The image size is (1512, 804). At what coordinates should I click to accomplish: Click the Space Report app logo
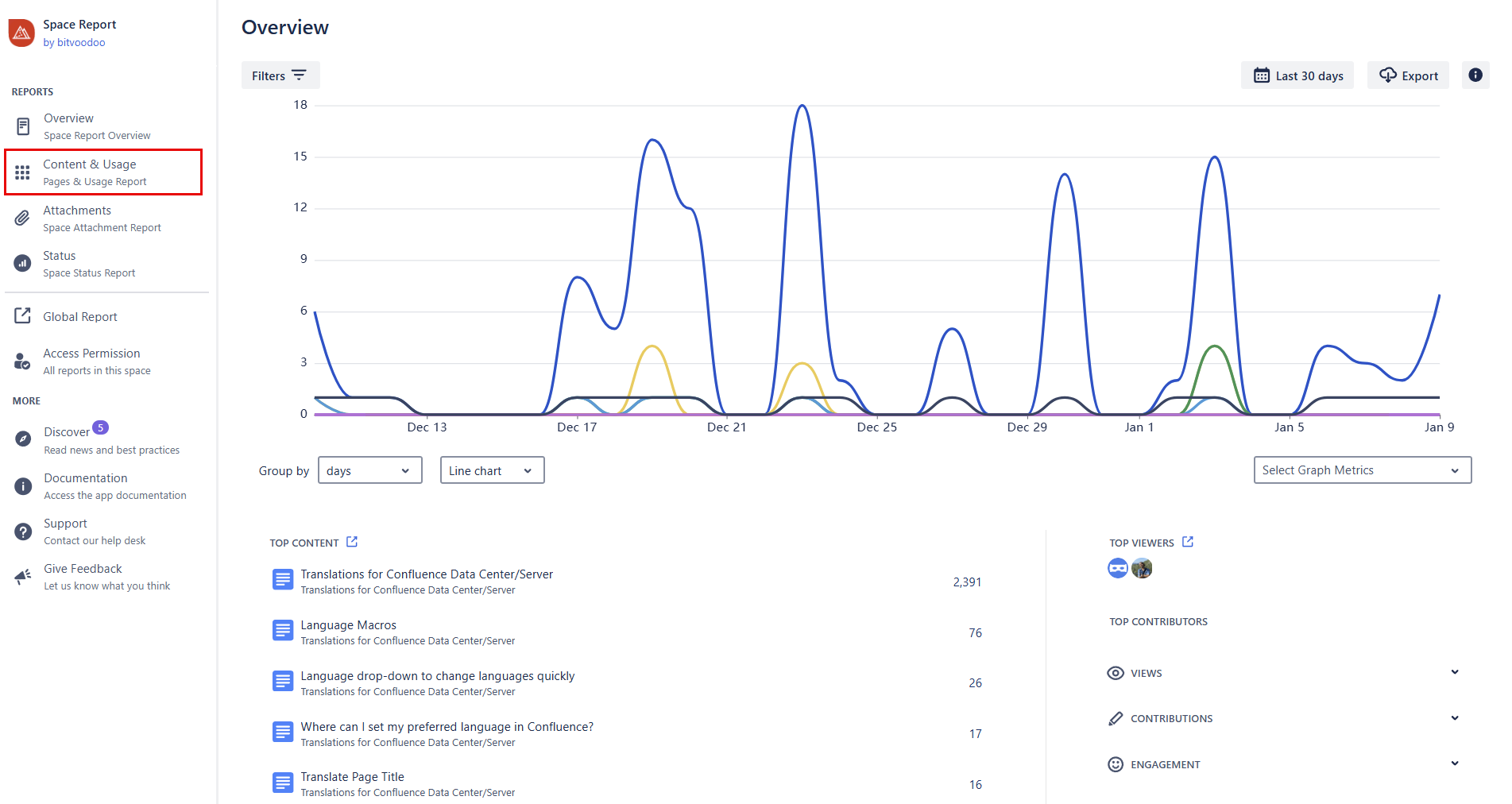pyautogui.click(x=21, y=33)
